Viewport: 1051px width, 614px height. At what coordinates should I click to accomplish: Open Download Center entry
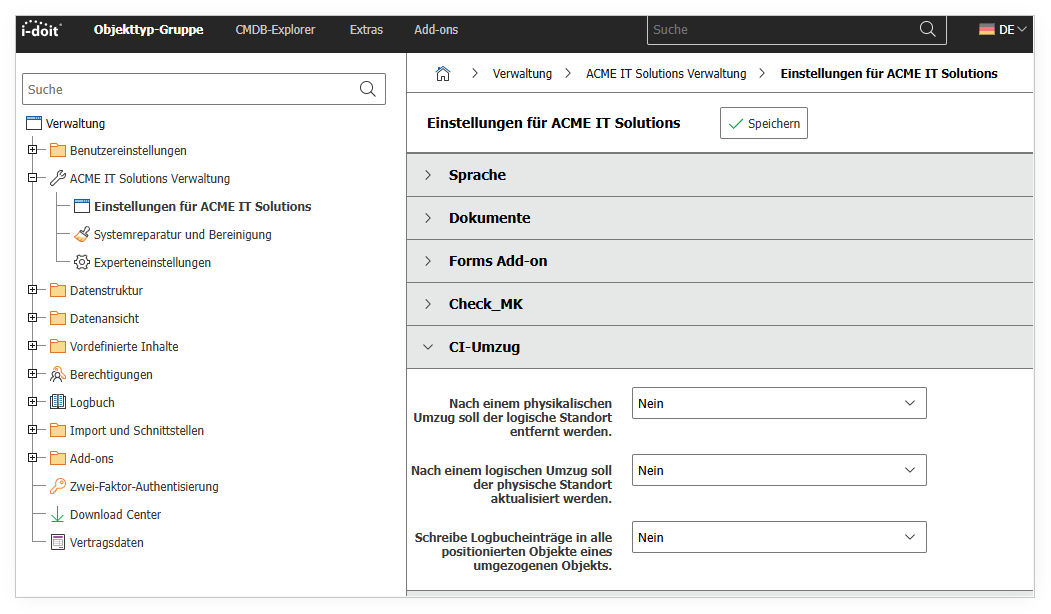115,515
